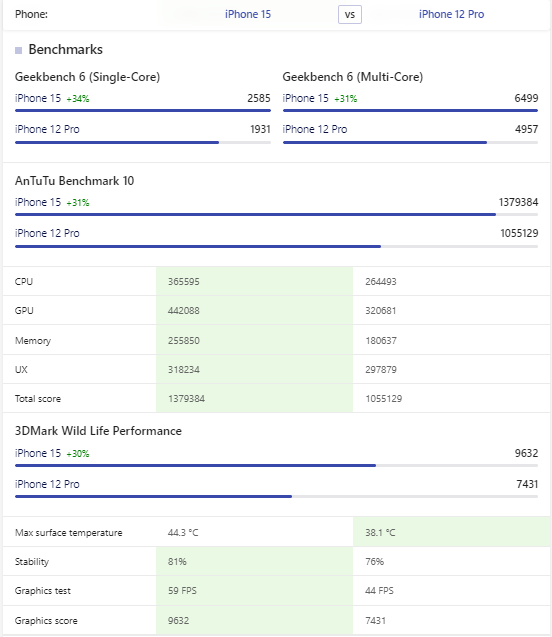
Task: Open iPhone 15 link under AnTuTu
Action: 38,202
